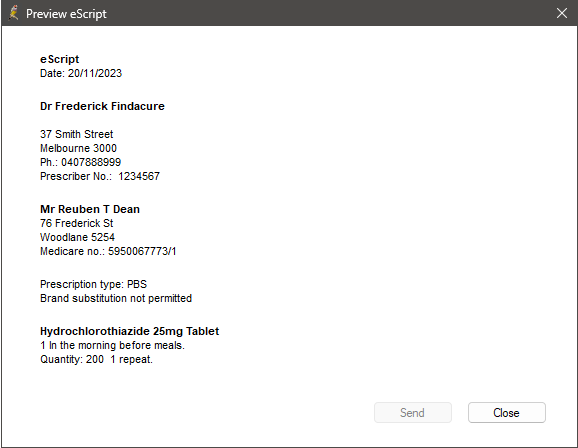This screenshot has width=578, height=448.
Task: Click the patient name 'Mr Reuben T Dean'
Action: (x=90, y=209)
